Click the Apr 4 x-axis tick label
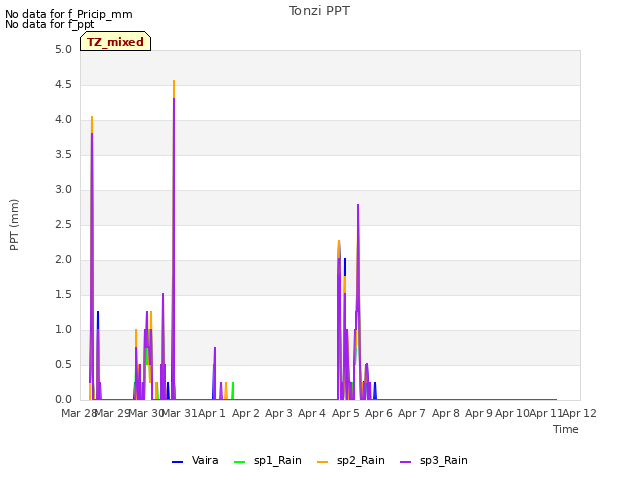Image resolution: width=640 pixels, height=480 pixels. [x=312, y=413]
